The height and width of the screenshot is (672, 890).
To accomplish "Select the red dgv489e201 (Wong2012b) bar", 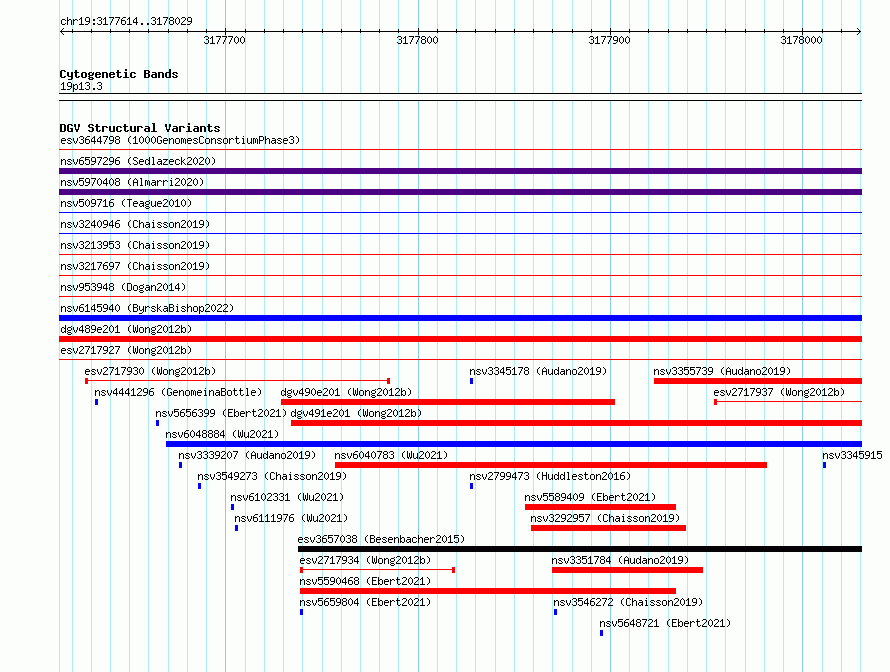I will 460,339.
